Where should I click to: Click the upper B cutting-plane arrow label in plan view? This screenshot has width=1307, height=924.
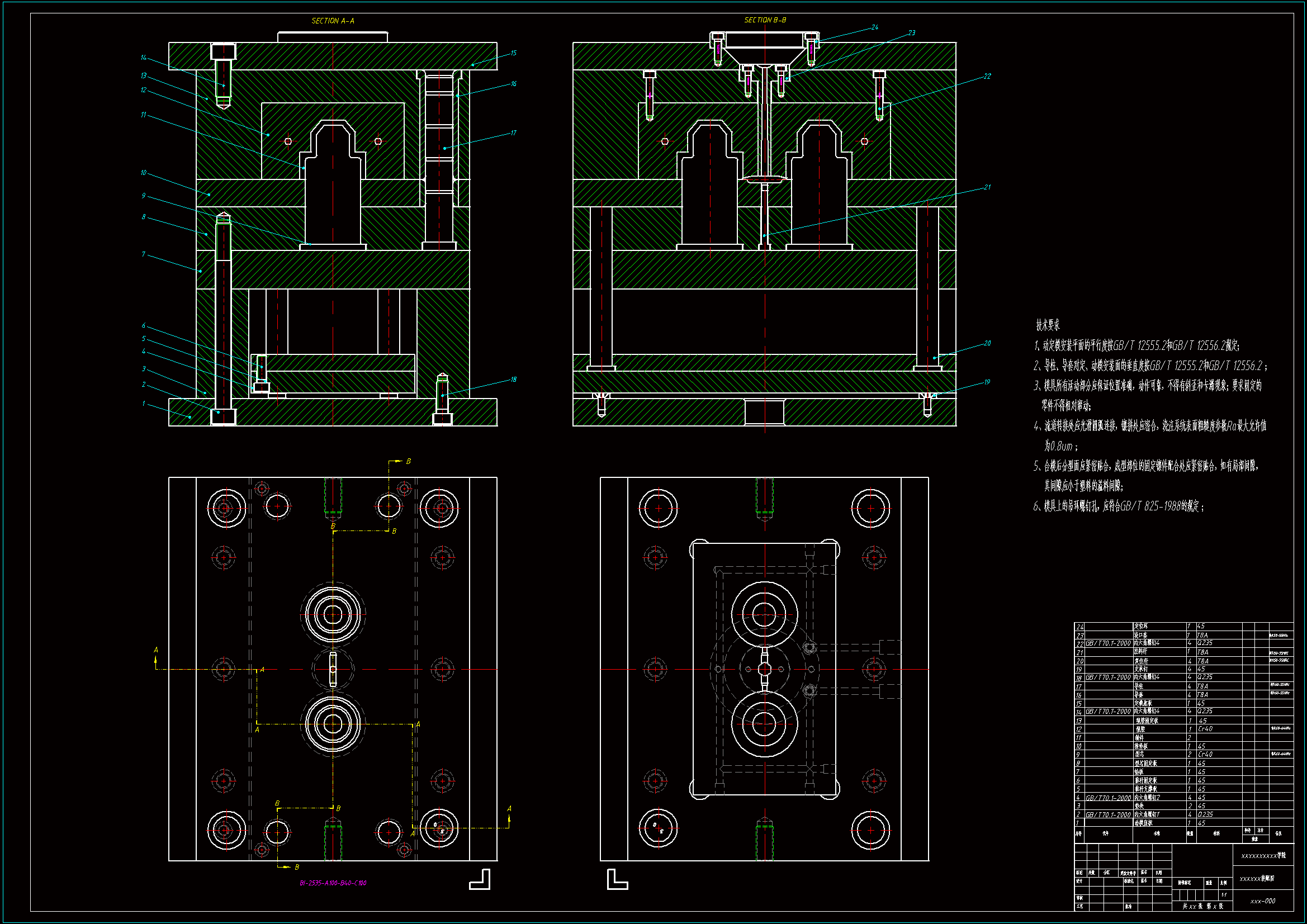point(408,461)
